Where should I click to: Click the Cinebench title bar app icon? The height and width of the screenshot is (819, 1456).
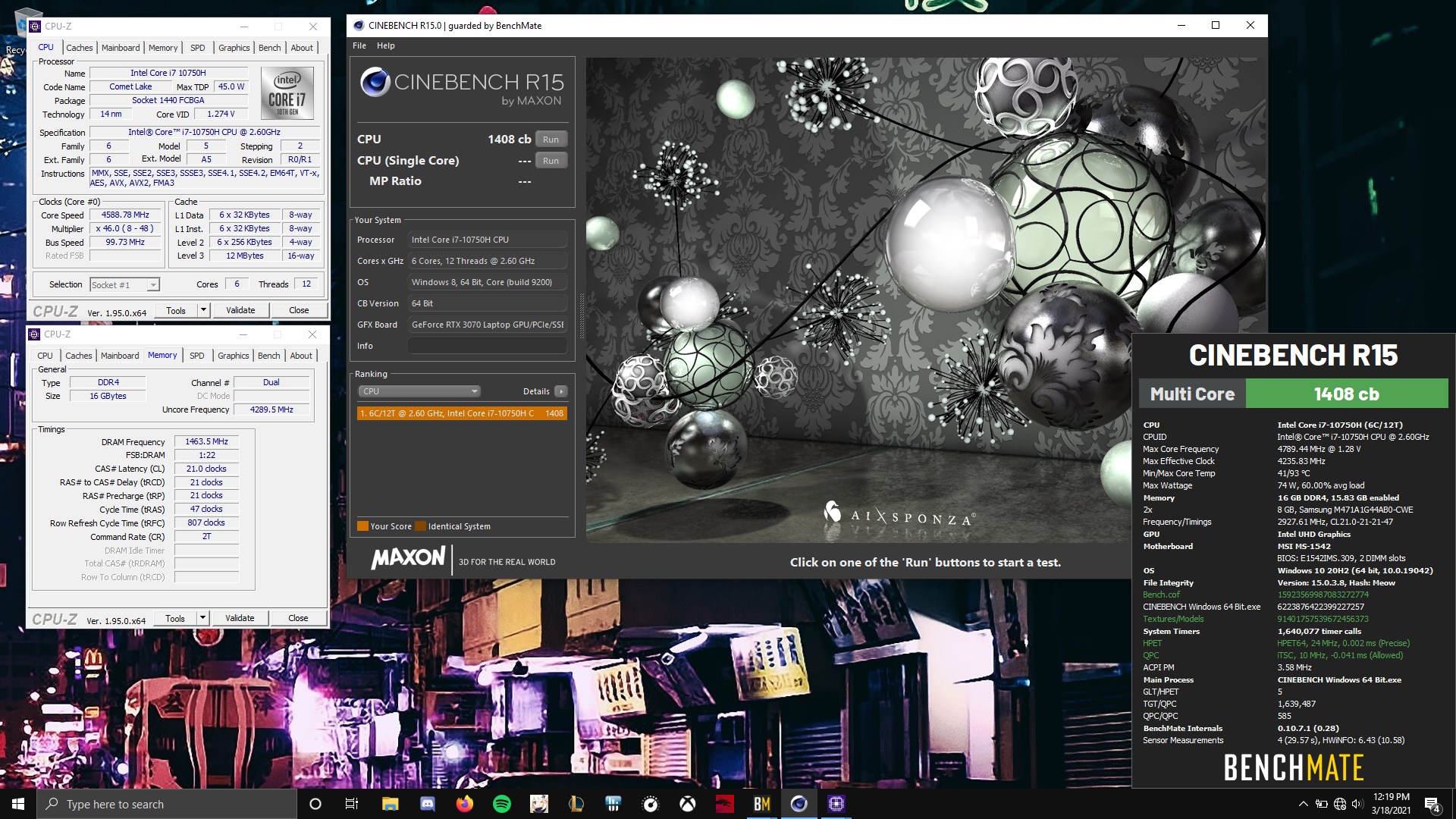tap(359, 25)
